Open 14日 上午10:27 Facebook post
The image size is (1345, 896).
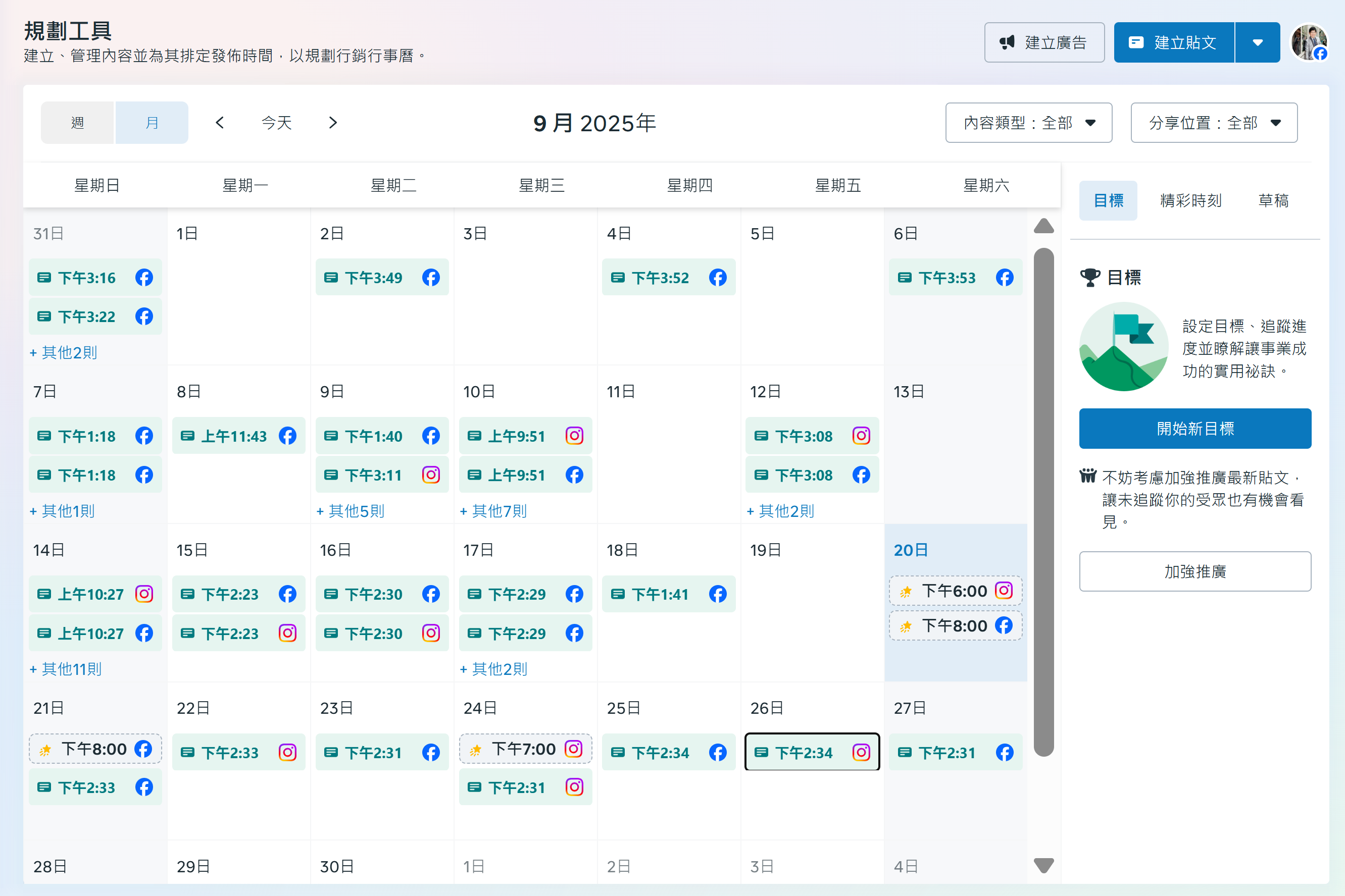95,633
